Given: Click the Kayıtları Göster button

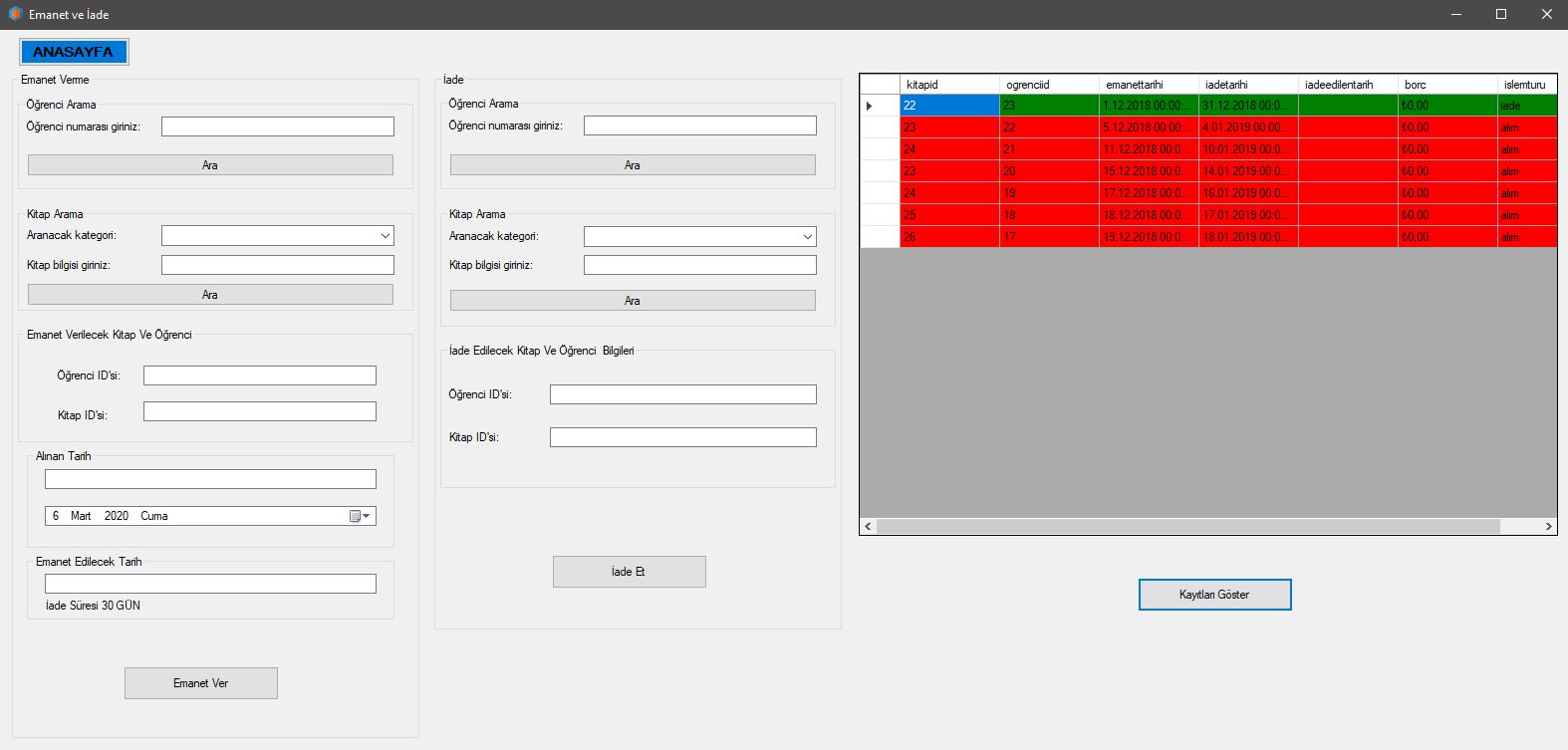Looking at the screenshot, I should point(1215,595).
